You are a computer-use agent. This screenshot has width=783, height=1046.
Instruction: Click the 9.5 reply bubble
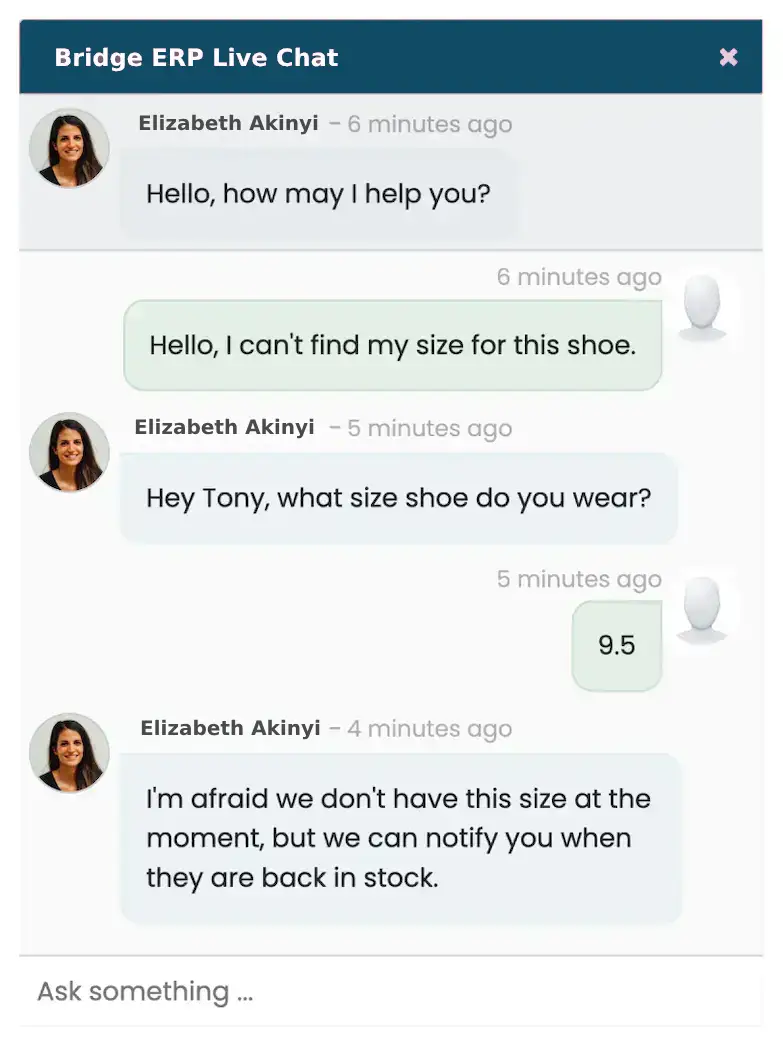pos(616,645)
